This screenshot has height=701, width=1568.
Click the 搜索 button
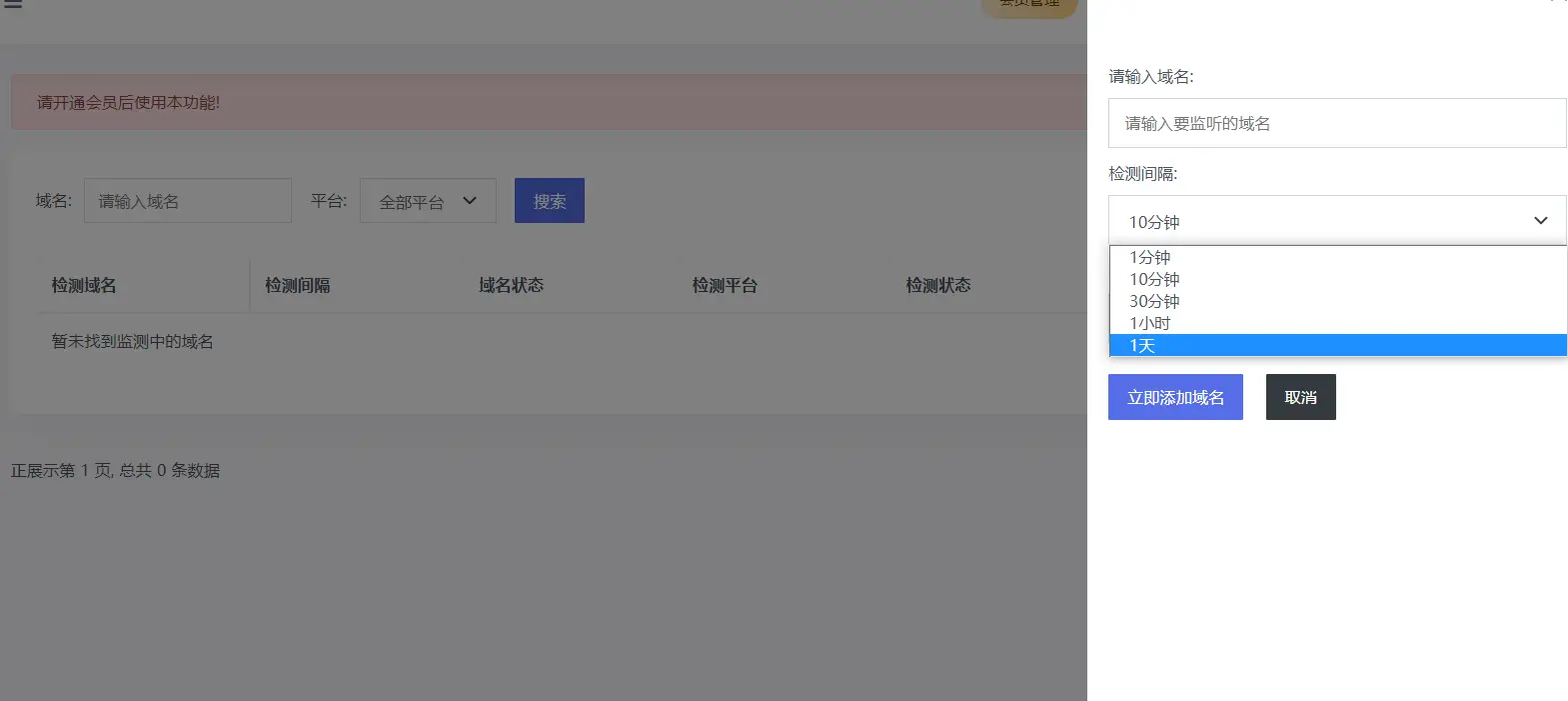click(x=550, y=201)
